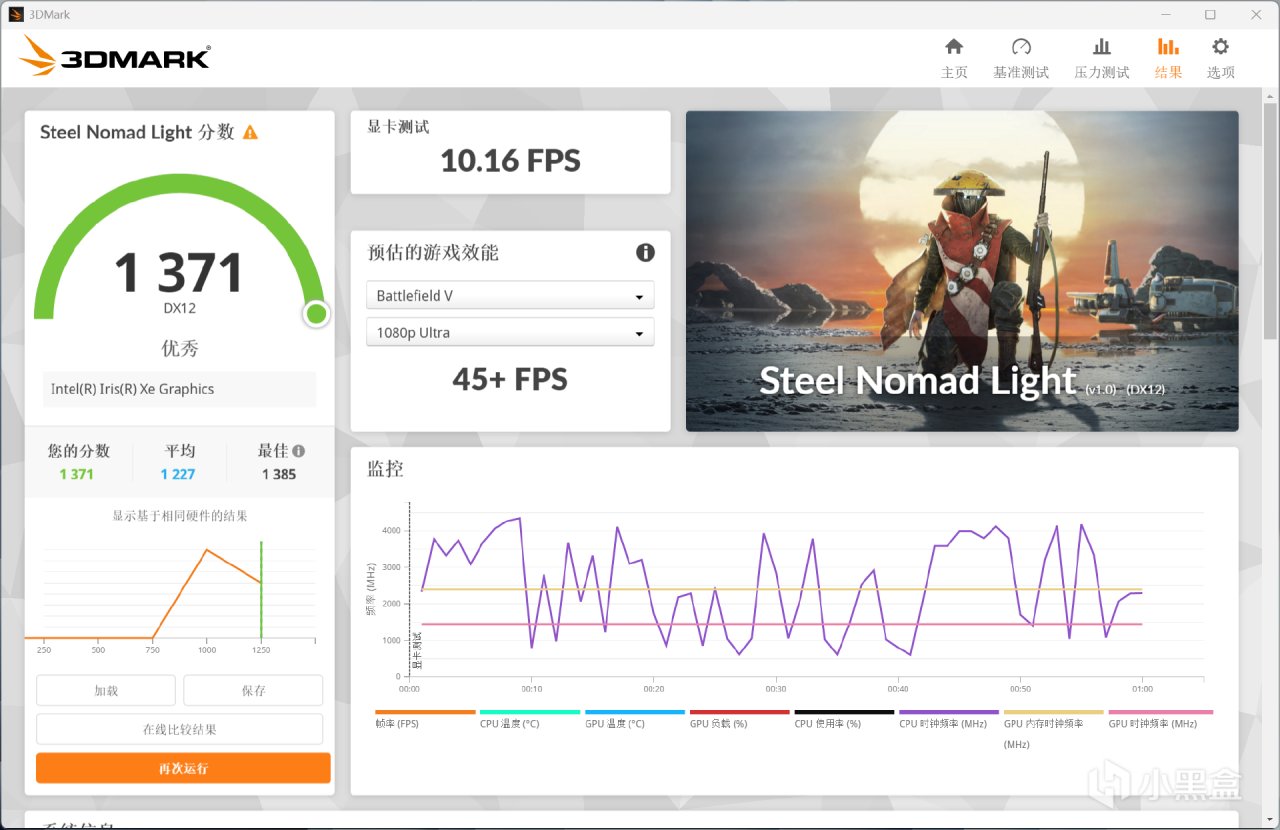Open the Battlefield V game dropdown
1280x830 pixels.
click(510, 296)
